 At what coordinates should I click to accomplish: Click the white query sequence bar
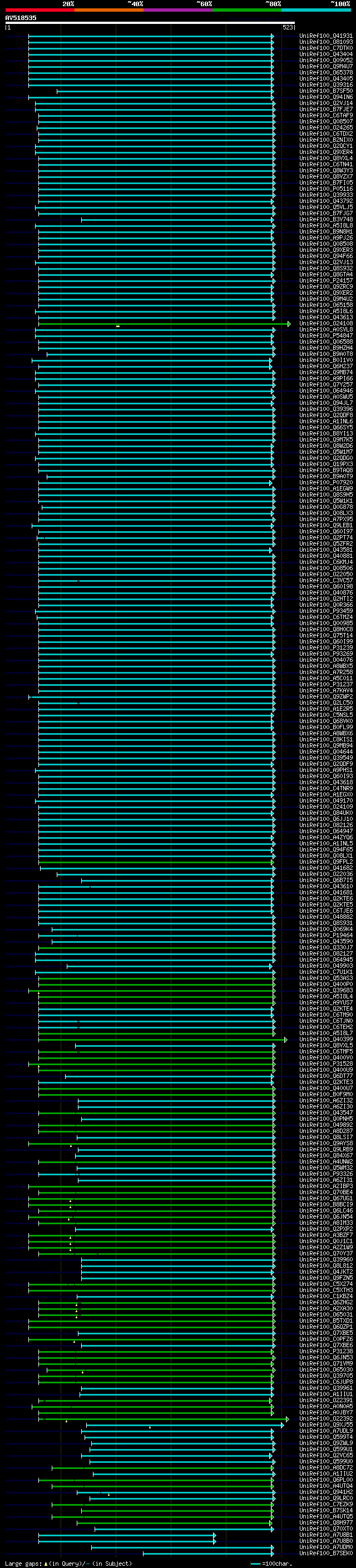pyautogui.click(x=150, y=23)
